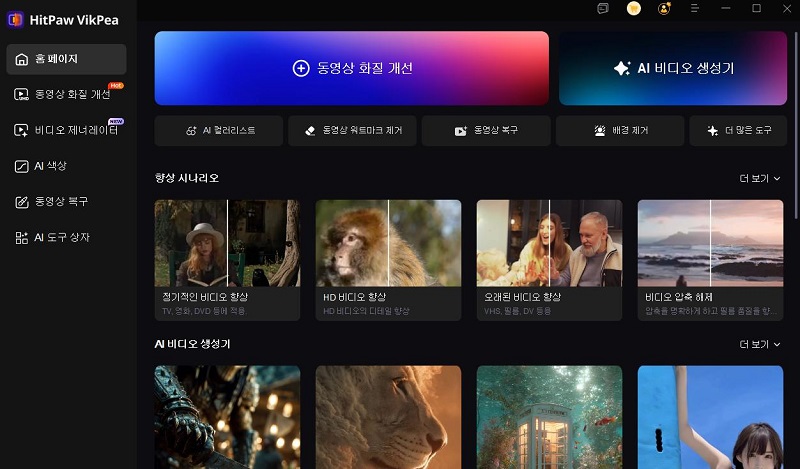This screenshot has width=800, height=469.
Task: Launch the AI 컬러리스트 tool
Action: [x=219, y=131]
